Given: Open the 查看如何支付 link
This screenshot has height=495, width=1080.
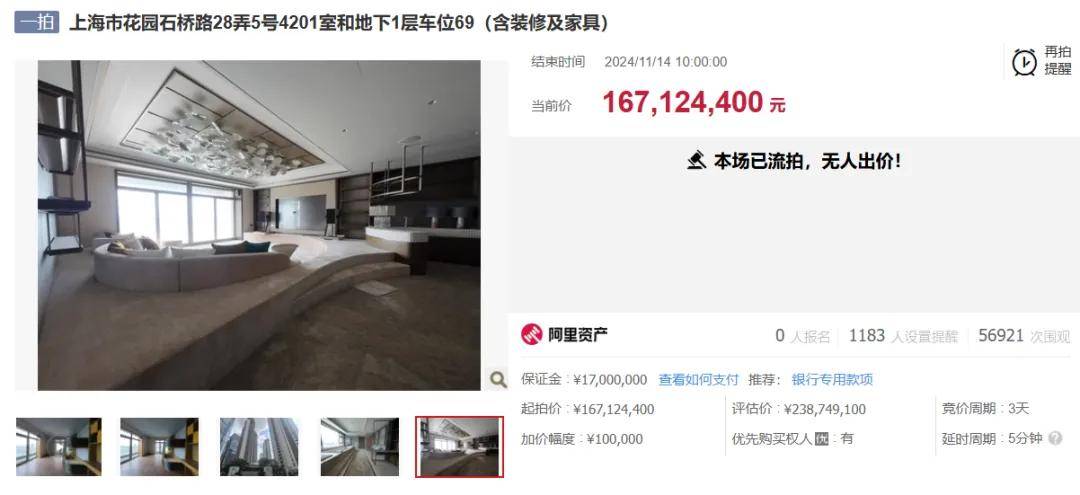Looking at the screenshot, I should pos(698,379).
